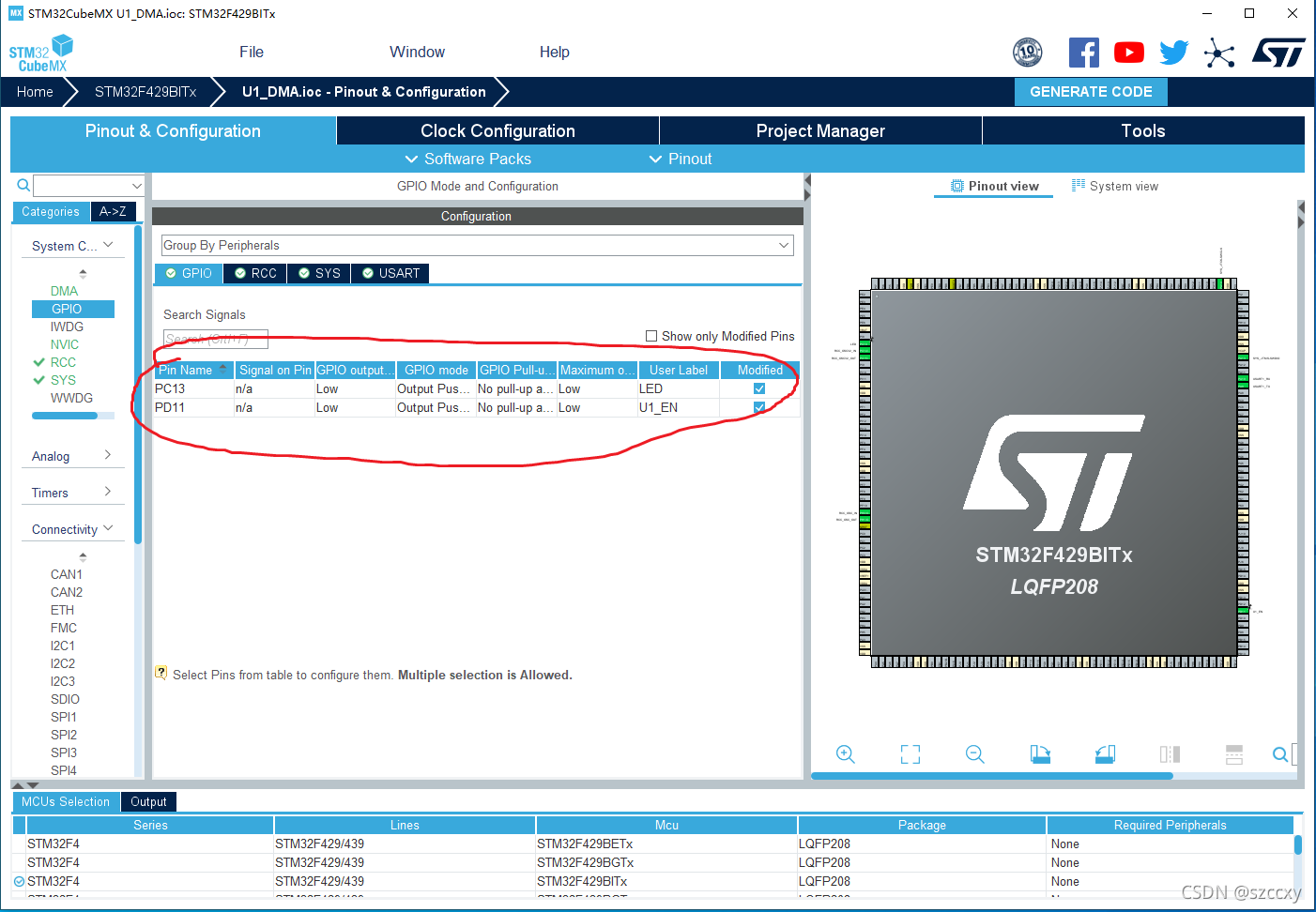The image size is (1316, 912).
Task: Open the Group By Peripherals dropdown
Action: pyautogui.click(x=478, y=245)
